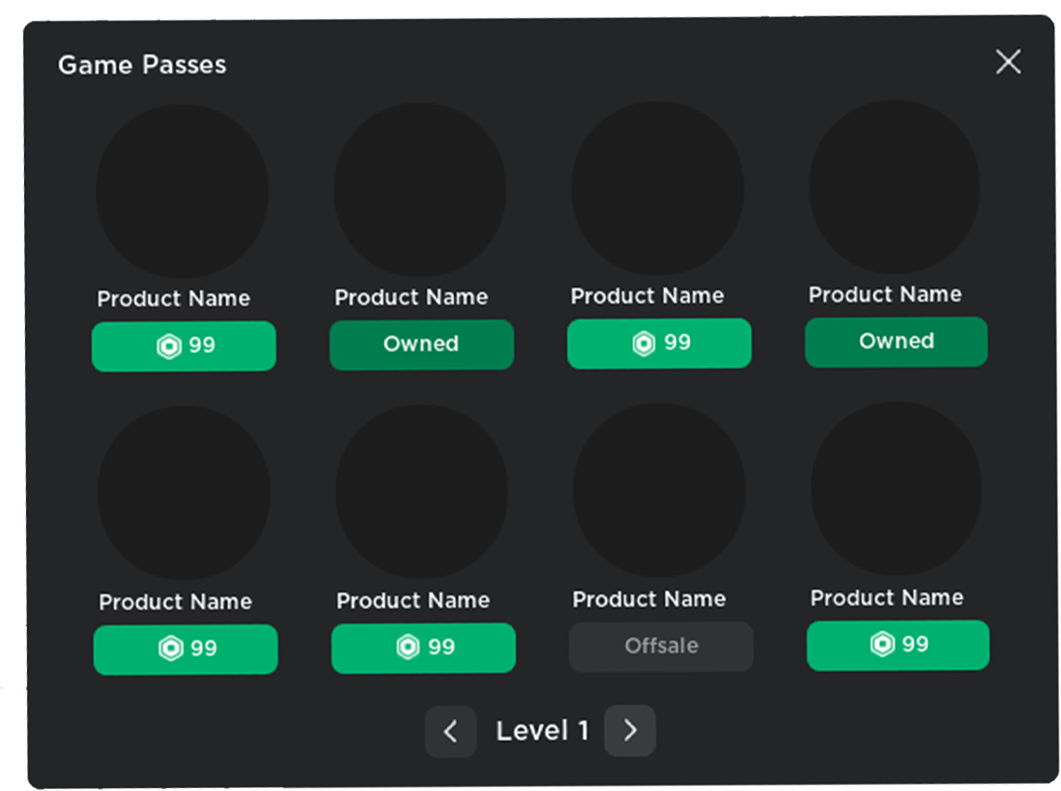This screenshot has height=791, width=1061.
Task: Select the bottom-left game pass thumbnail
Action: (184, 493)
